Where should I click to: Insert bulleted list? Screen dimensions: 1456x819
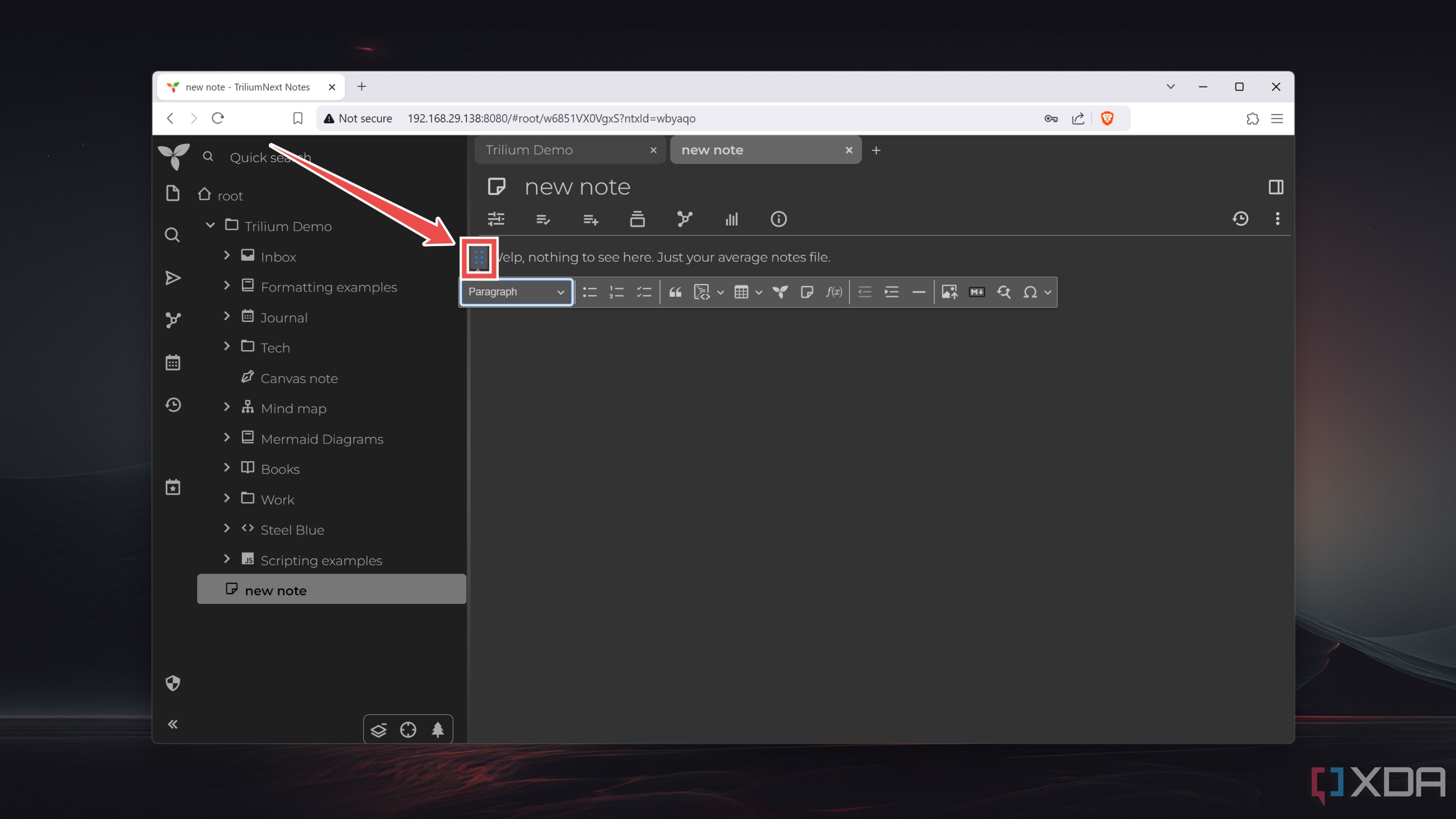(x=590, y=292)
